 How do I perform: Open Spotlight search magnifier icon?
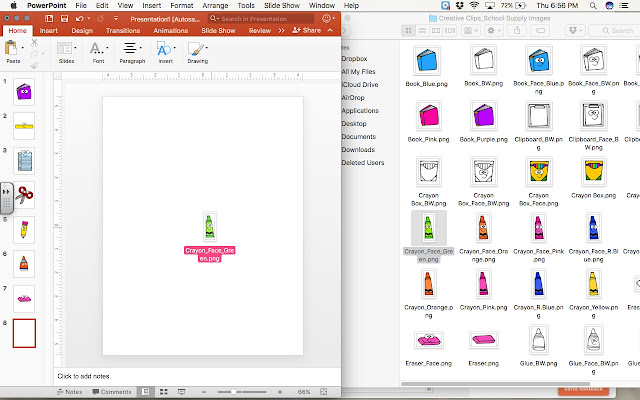tap(593, 6)
